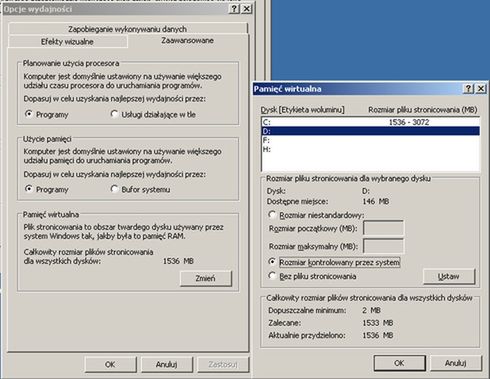This screenshot has width=490, height=379.
Task: Select drive D: in paging file list
Action: (371, 131)
